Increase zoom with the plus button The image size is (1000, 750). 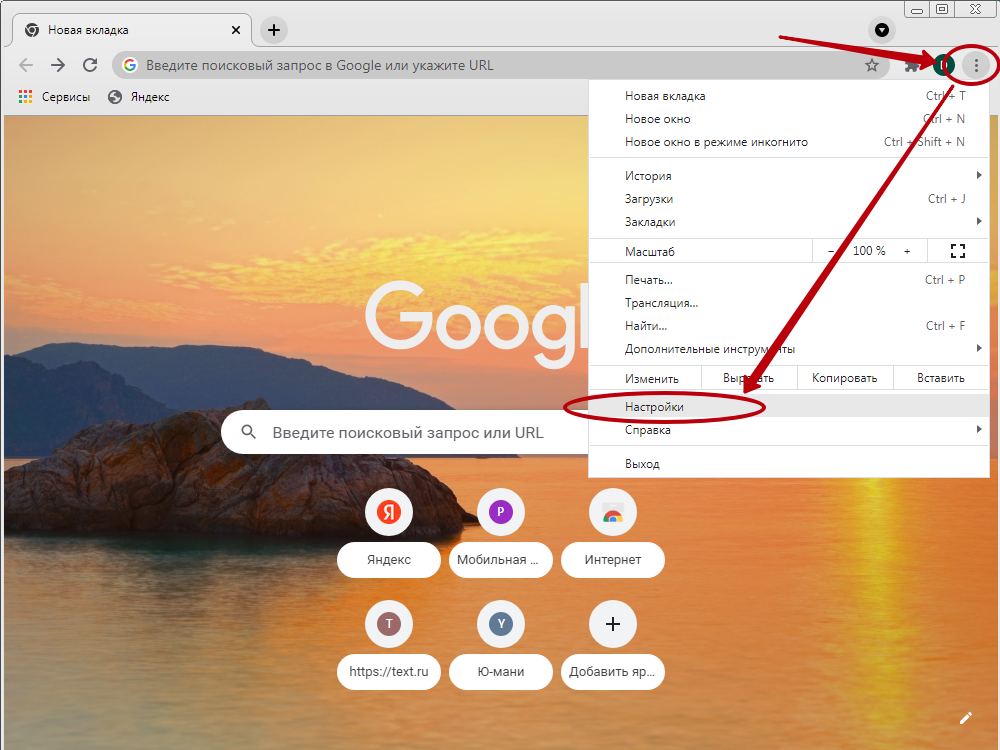click(907, 251)
